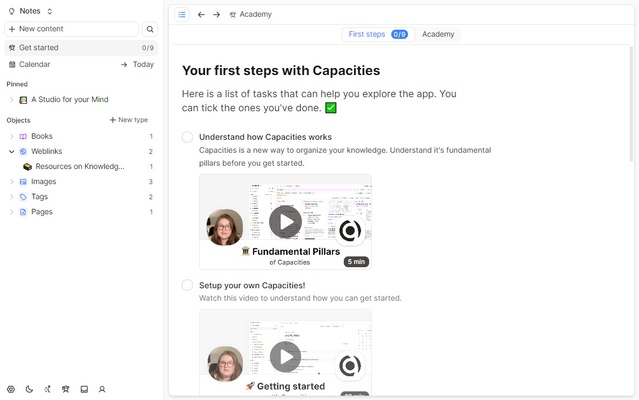
Task: Click the New content button
Action: point(71,29)
